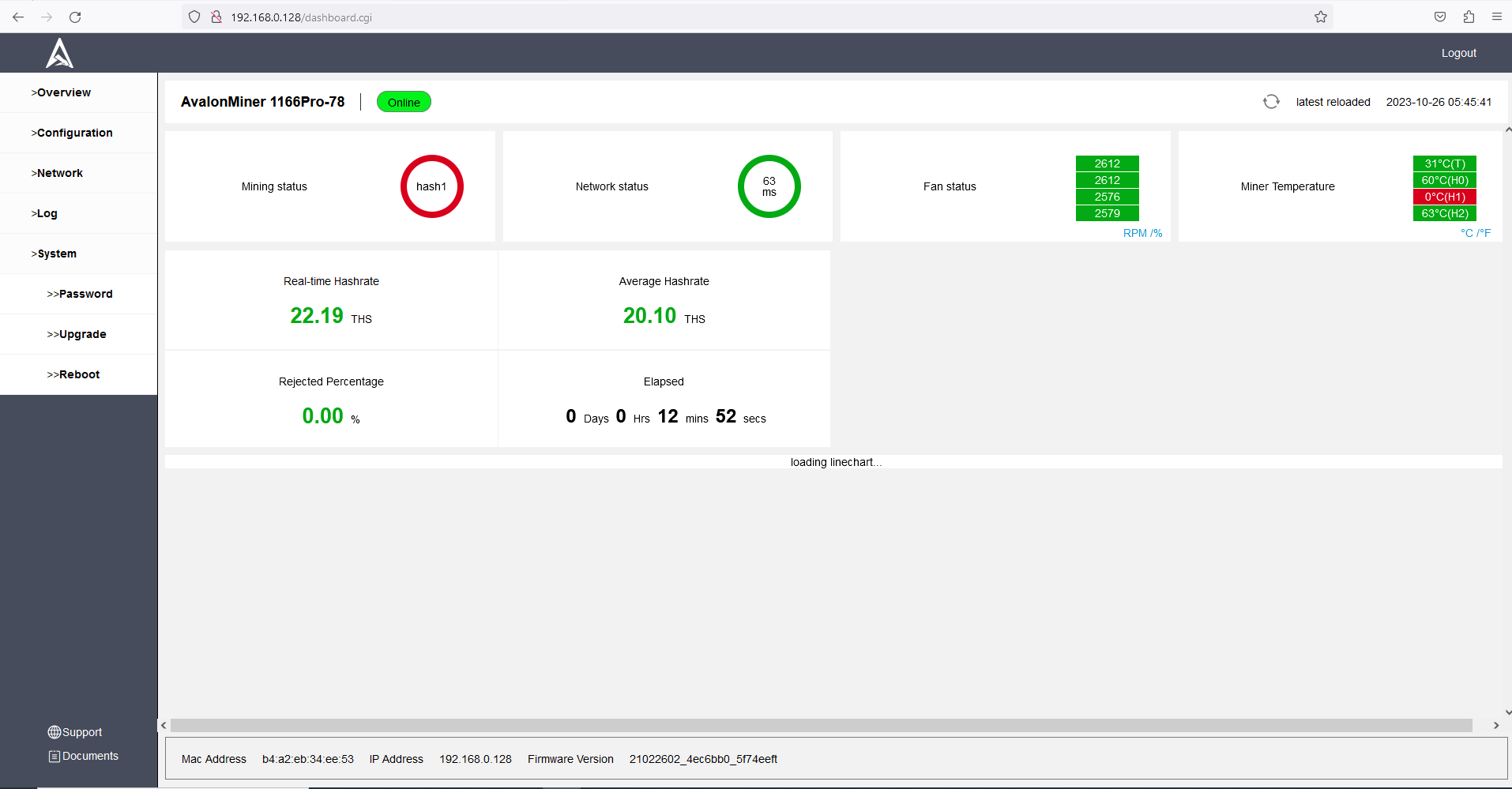Click the address bar URL field
The height and width of the screenshot is (789, 1512).
[x=757, y=17]
